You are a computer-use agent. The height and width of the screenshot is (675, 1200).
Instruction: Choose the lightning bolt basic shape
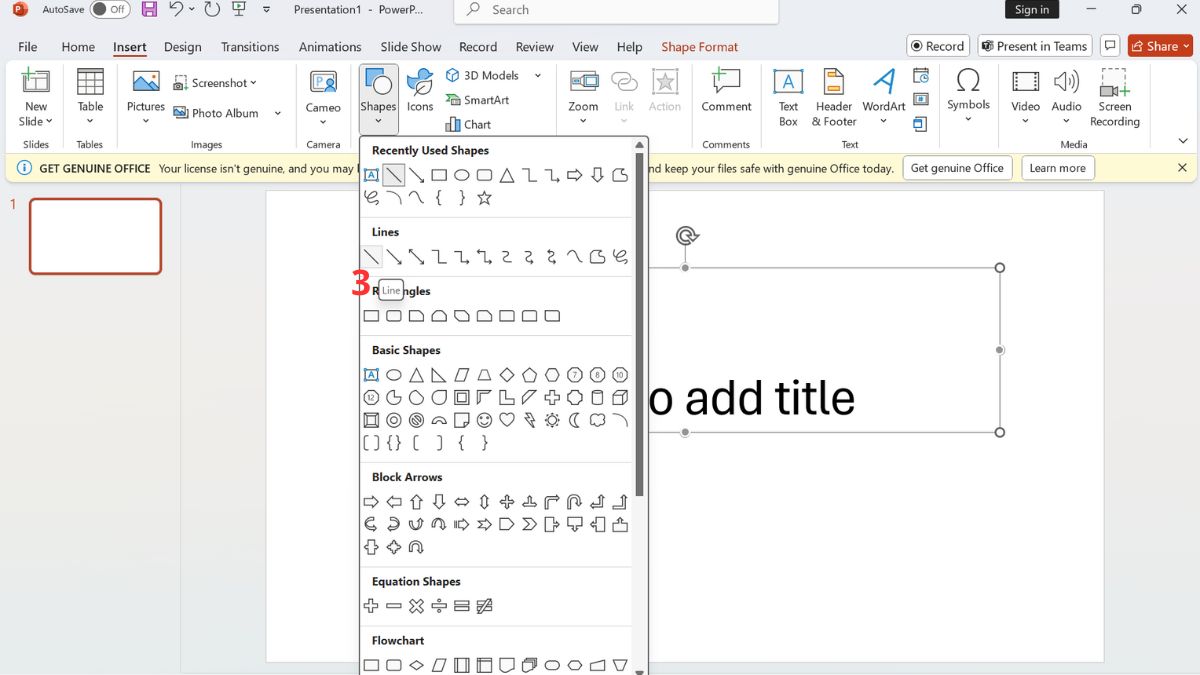[529, 420]
